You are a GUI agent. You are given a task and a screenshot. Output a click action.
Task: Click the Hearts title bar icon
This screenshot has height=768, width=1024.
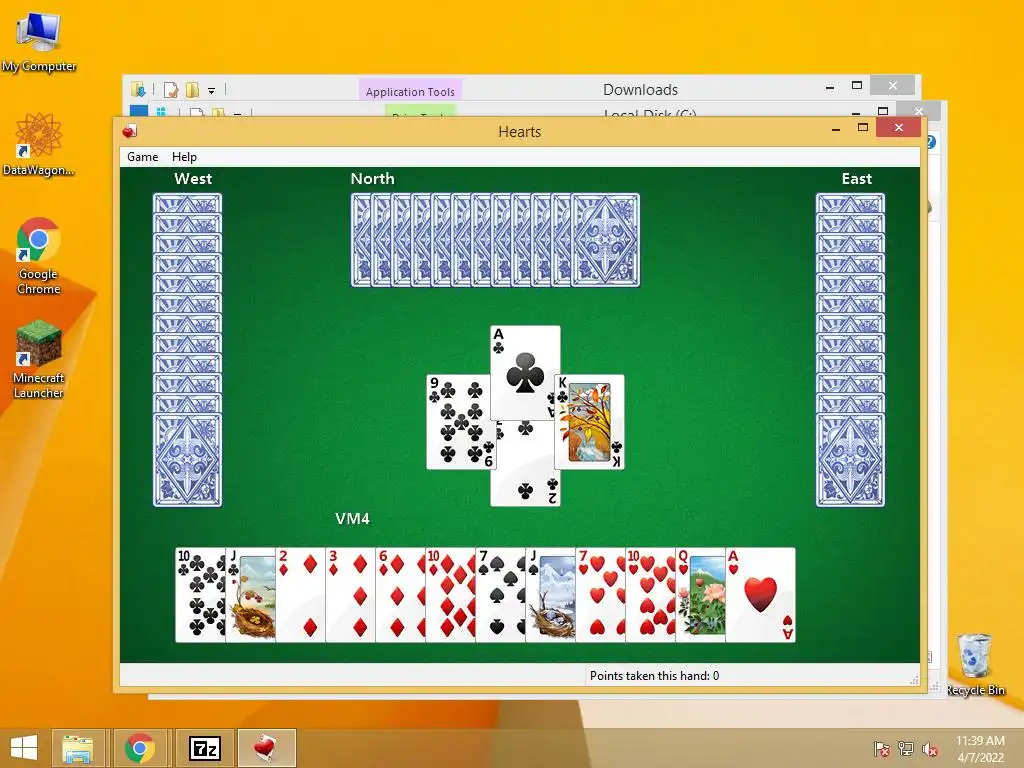click(130, 131)
